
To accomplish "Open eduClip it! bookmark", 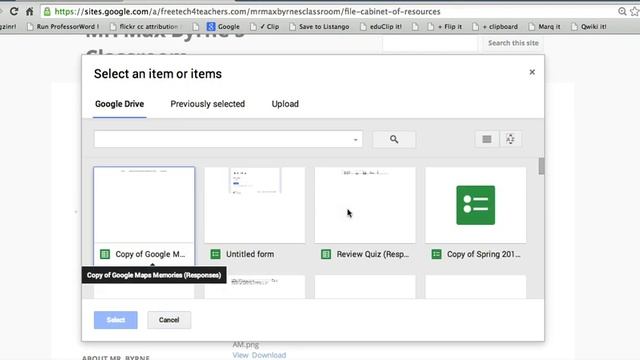I will coord(381,27).
